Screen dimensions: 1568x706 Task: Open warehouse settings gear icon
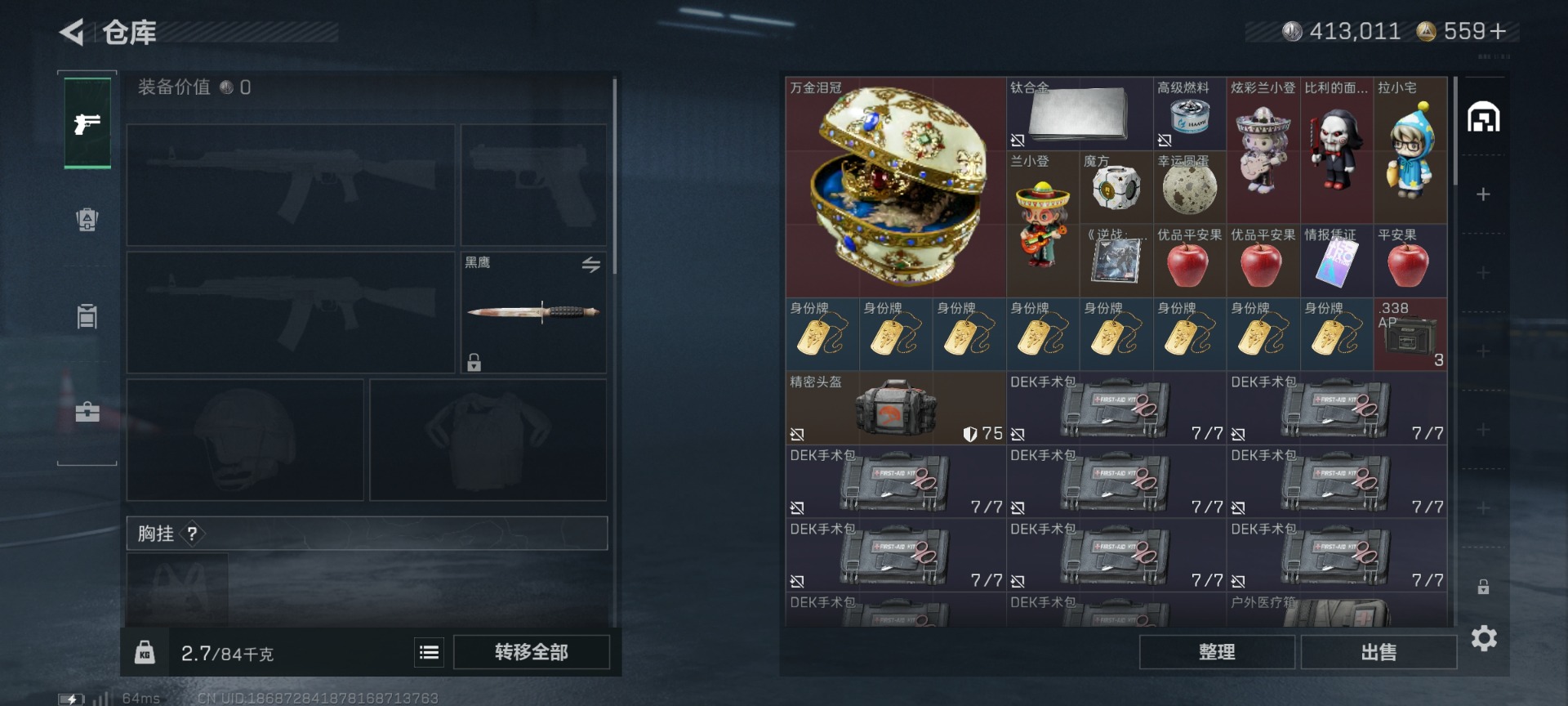click(x=1484, y=638)
